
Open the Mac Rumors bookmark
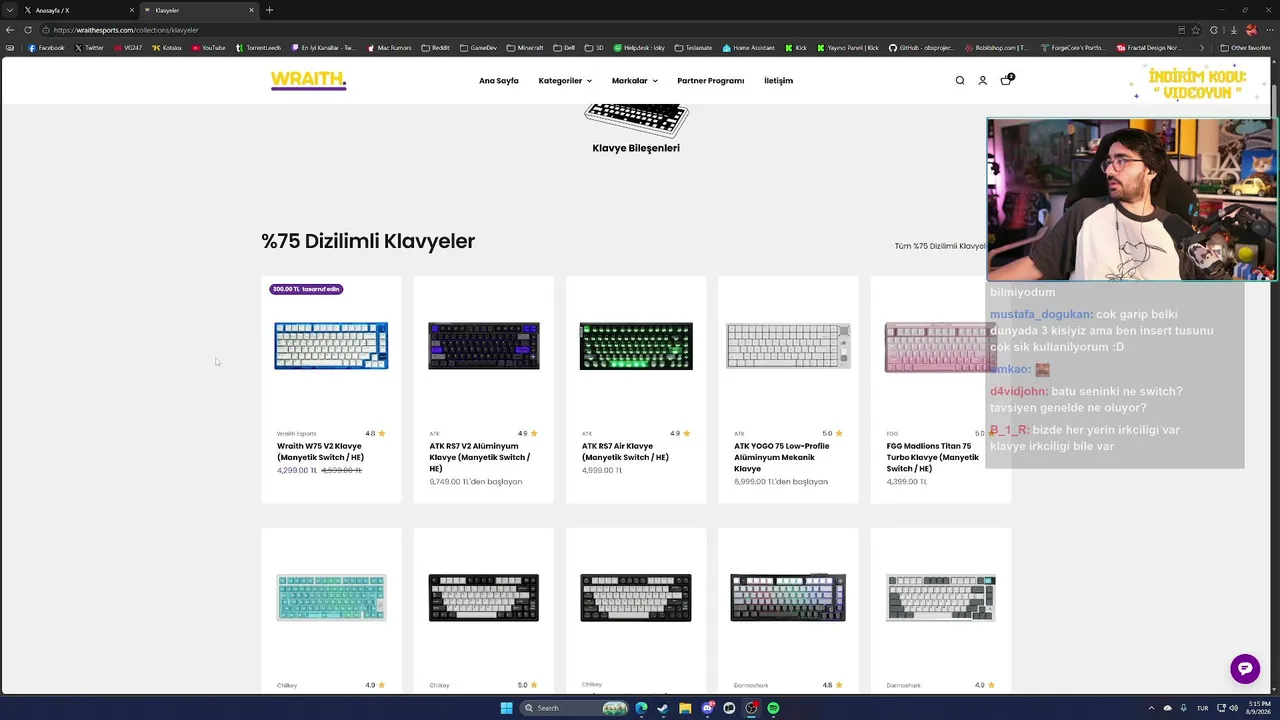[390, 48]
